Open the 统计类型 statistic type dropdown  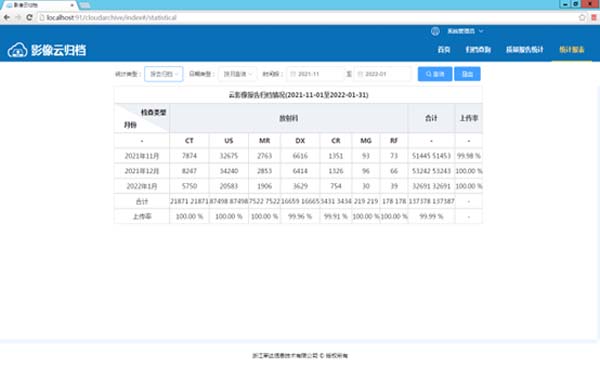[164, 74]
